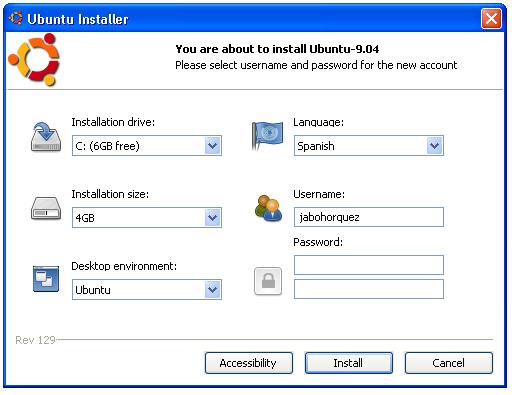
Task: Click the language flag icon
Action: 267,136
